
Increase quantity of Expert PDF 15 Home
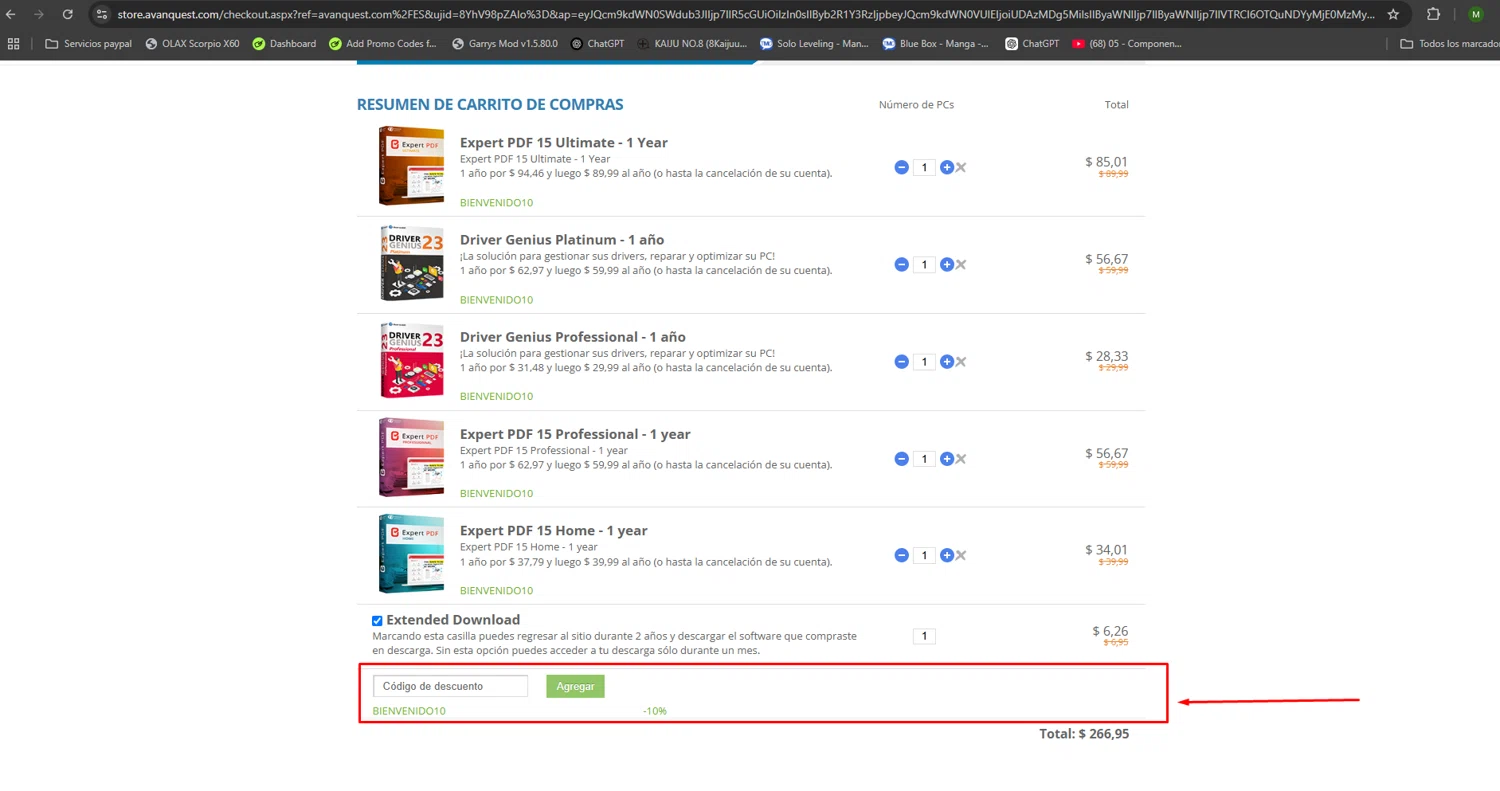click(947, 555)
